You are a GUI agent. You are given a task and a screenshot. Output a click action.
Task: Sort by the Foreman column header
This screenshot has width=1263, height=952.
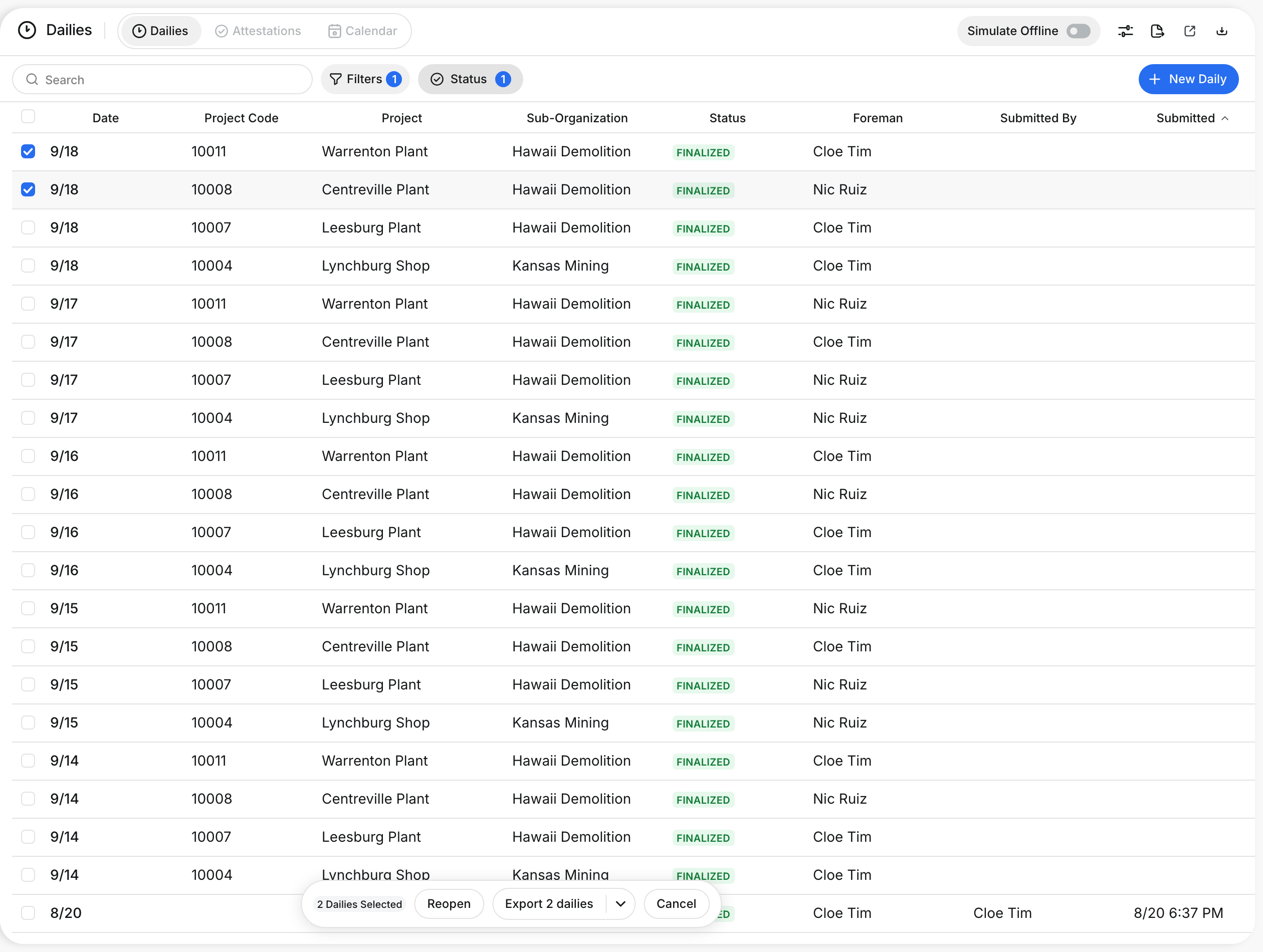(878, 118)
